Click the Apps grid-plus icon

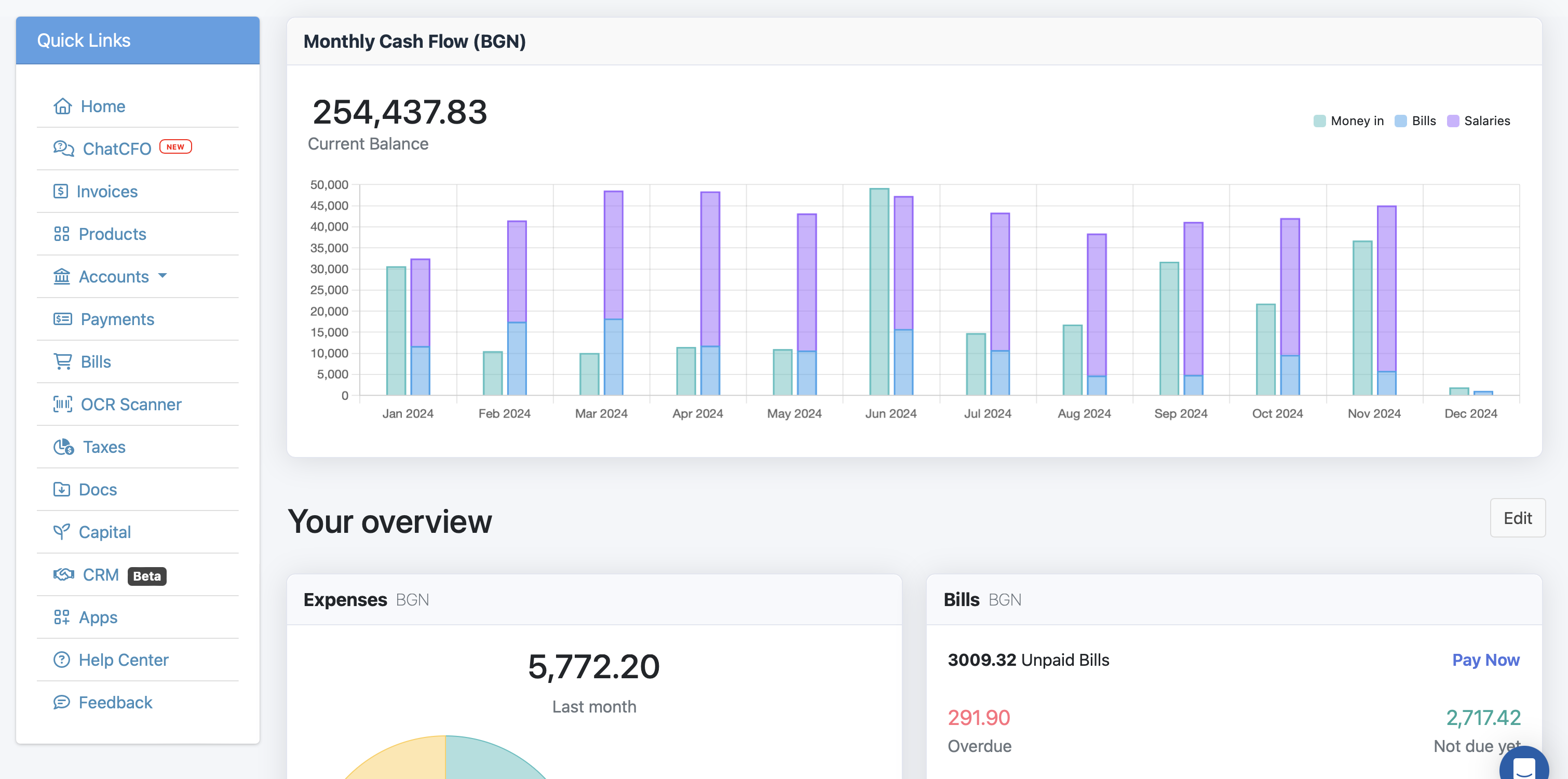click(61, 617)
